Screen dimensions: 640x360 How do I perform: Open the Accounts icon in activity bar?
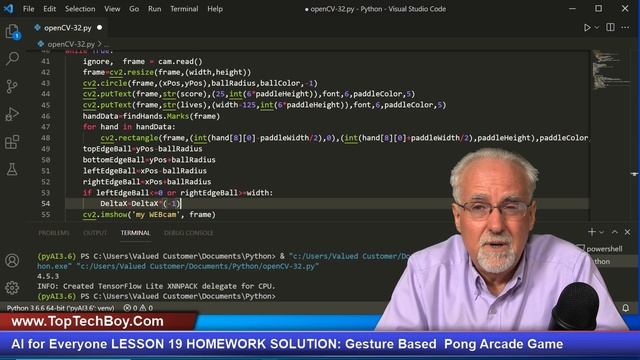pos(12,260)
